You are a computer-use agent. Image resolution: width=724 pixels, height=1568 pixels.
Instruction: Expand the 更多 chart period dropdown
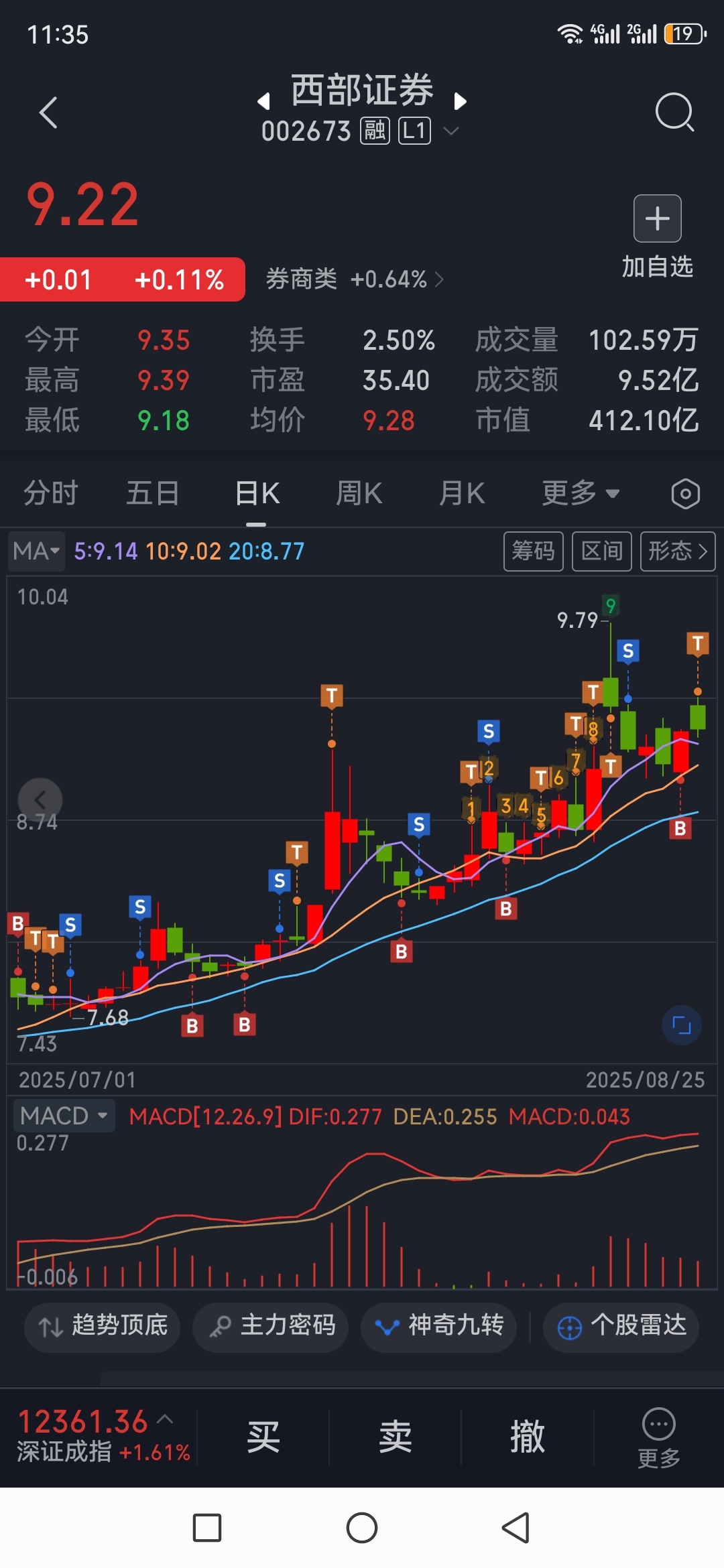coord(581,494)
